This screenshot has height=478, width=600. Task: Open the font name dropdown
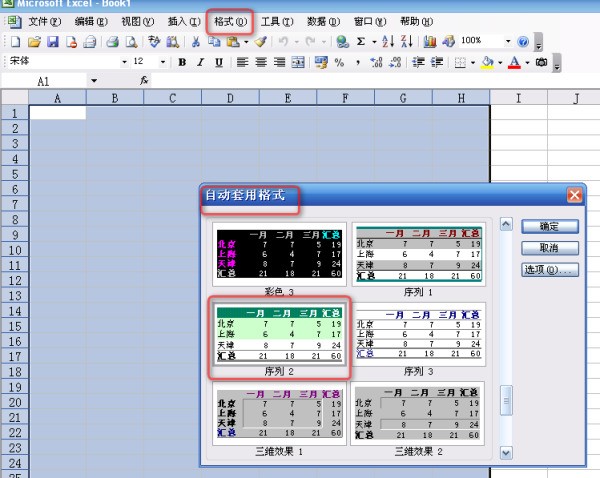(x=124, y=62)
